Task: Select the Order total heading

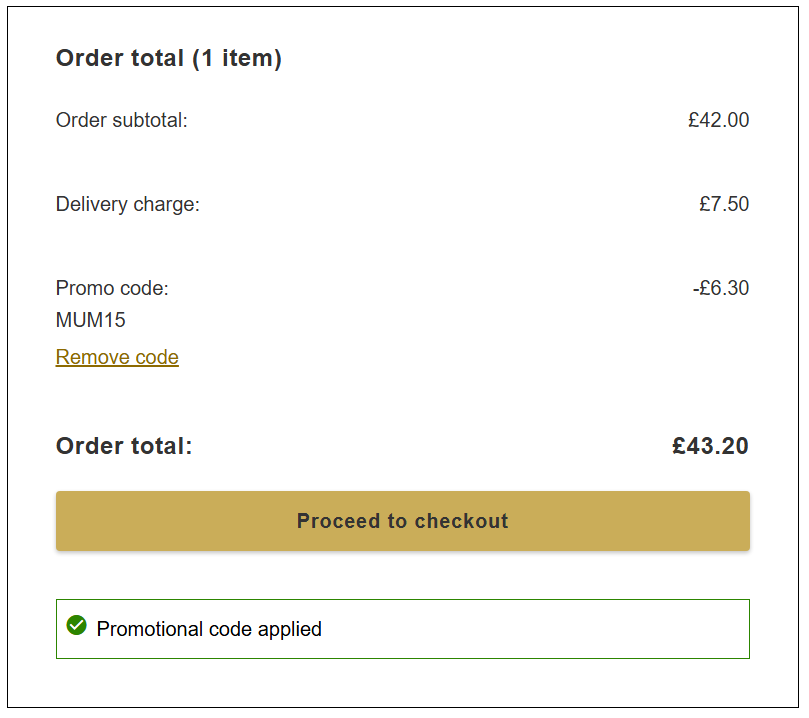Action: tap(168, 58)
